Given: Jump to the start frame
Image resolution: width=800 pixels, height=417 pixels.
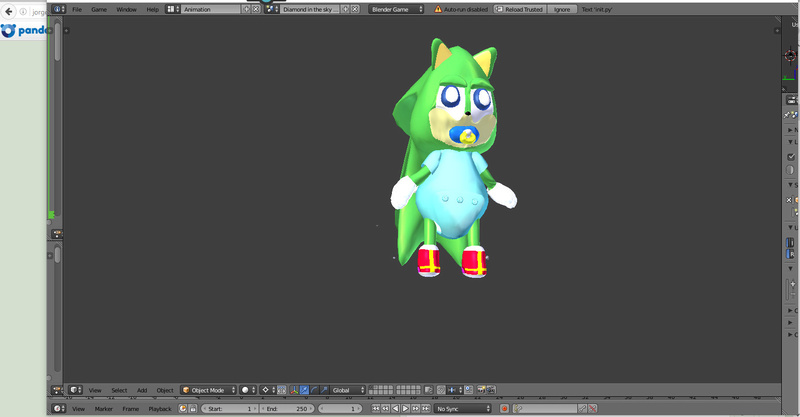Looking at the screenshot, I should click(376, 408).
